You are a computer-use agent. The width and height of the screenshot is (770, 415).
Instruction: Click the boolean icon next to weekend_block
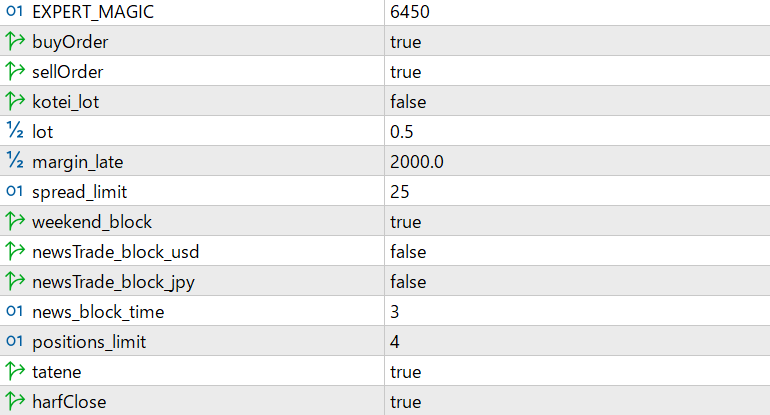pyautogui.click(x=15, y=222)
